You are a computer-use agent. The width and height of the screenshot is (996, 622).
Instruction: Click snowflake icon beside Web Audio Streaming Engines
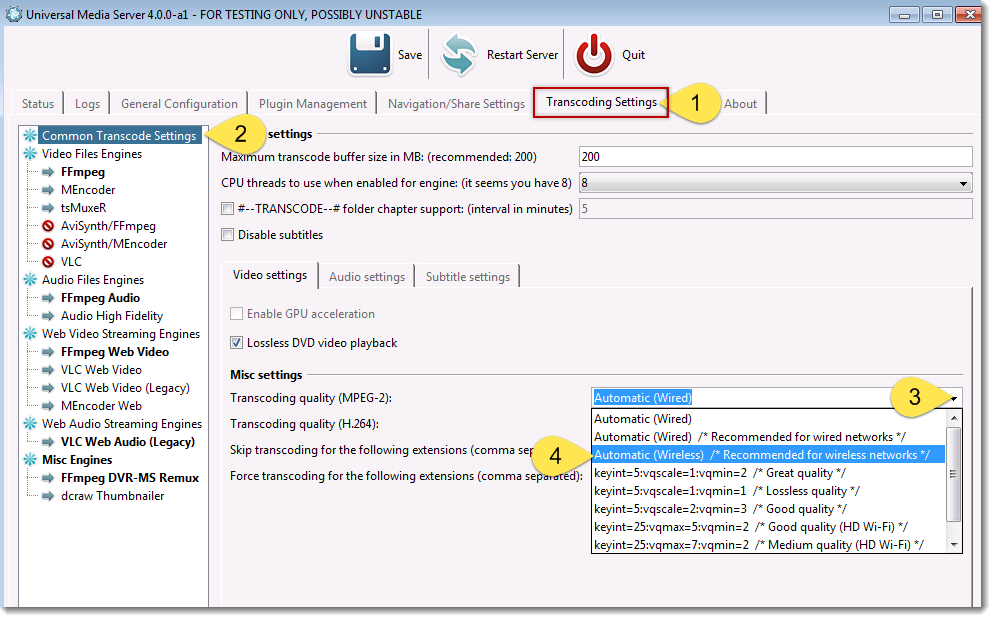pos(30,424)
